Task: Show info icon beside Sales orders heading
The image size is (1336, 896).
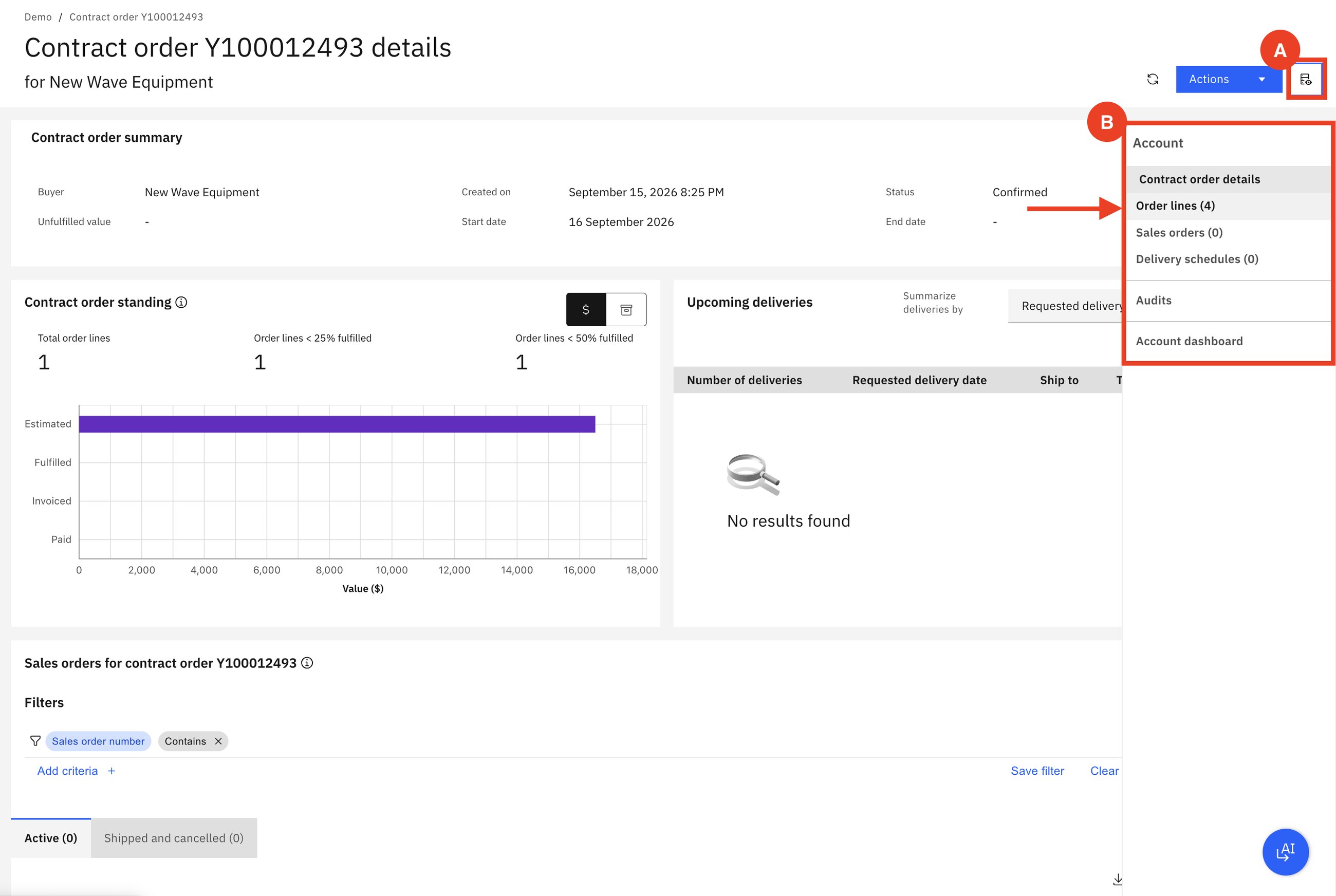Action: click(x=307, y=663)
